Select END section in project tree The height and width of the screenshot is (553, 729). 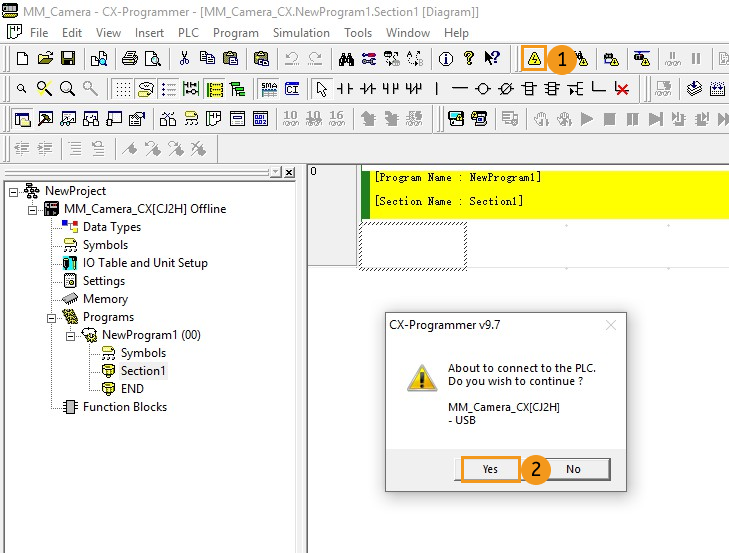[132, 389]
